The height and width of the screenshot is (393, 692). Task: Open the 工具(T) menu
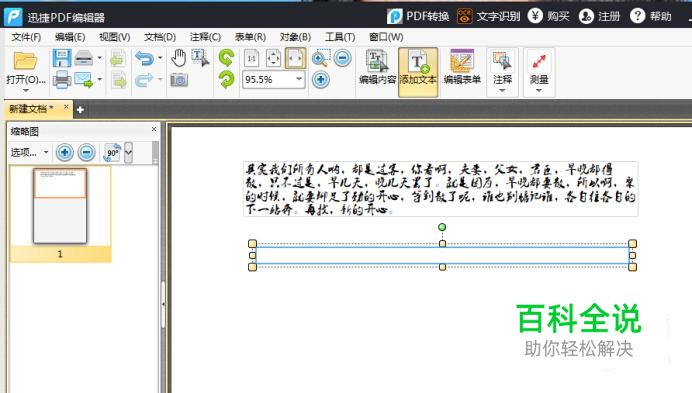pyautogui.click(x=340, y=37)
